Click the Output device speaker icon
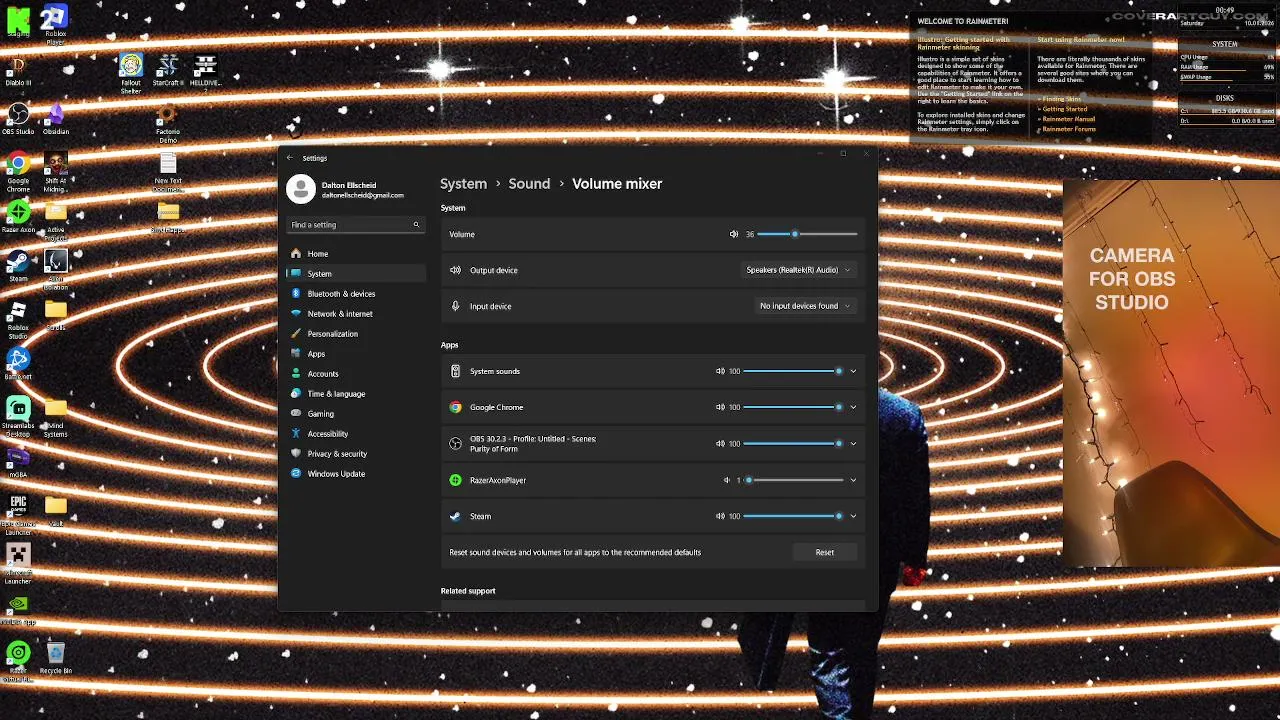This screenshot has width=1280, height=720. (x=455, y=270)
